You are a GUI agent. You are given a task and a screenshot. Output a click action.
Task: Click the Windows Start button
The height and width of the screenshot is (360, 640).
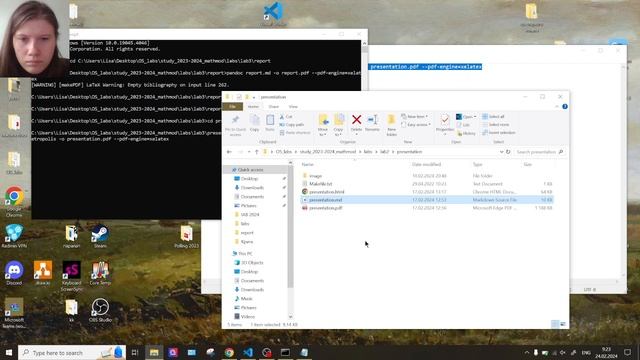click(x=9, y=352)
